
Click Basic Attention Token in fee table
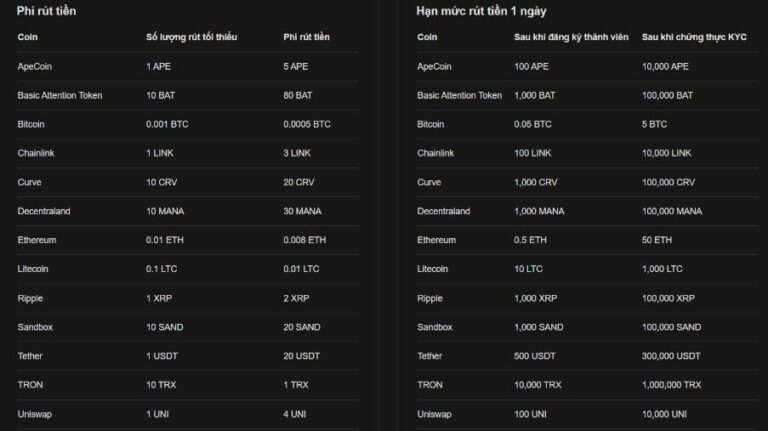(x=60, y=95)
